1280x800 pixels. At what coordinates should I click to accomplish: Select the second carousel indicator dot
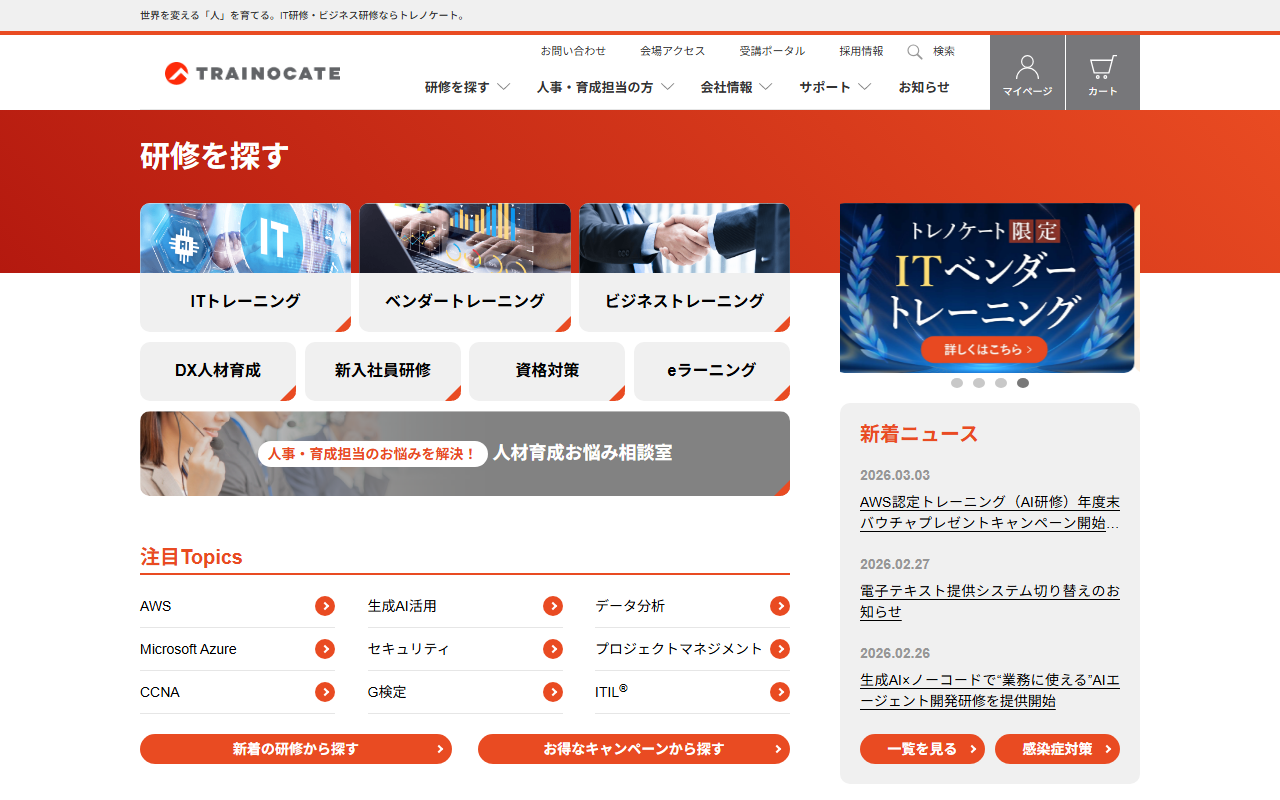tap(979, 383)
